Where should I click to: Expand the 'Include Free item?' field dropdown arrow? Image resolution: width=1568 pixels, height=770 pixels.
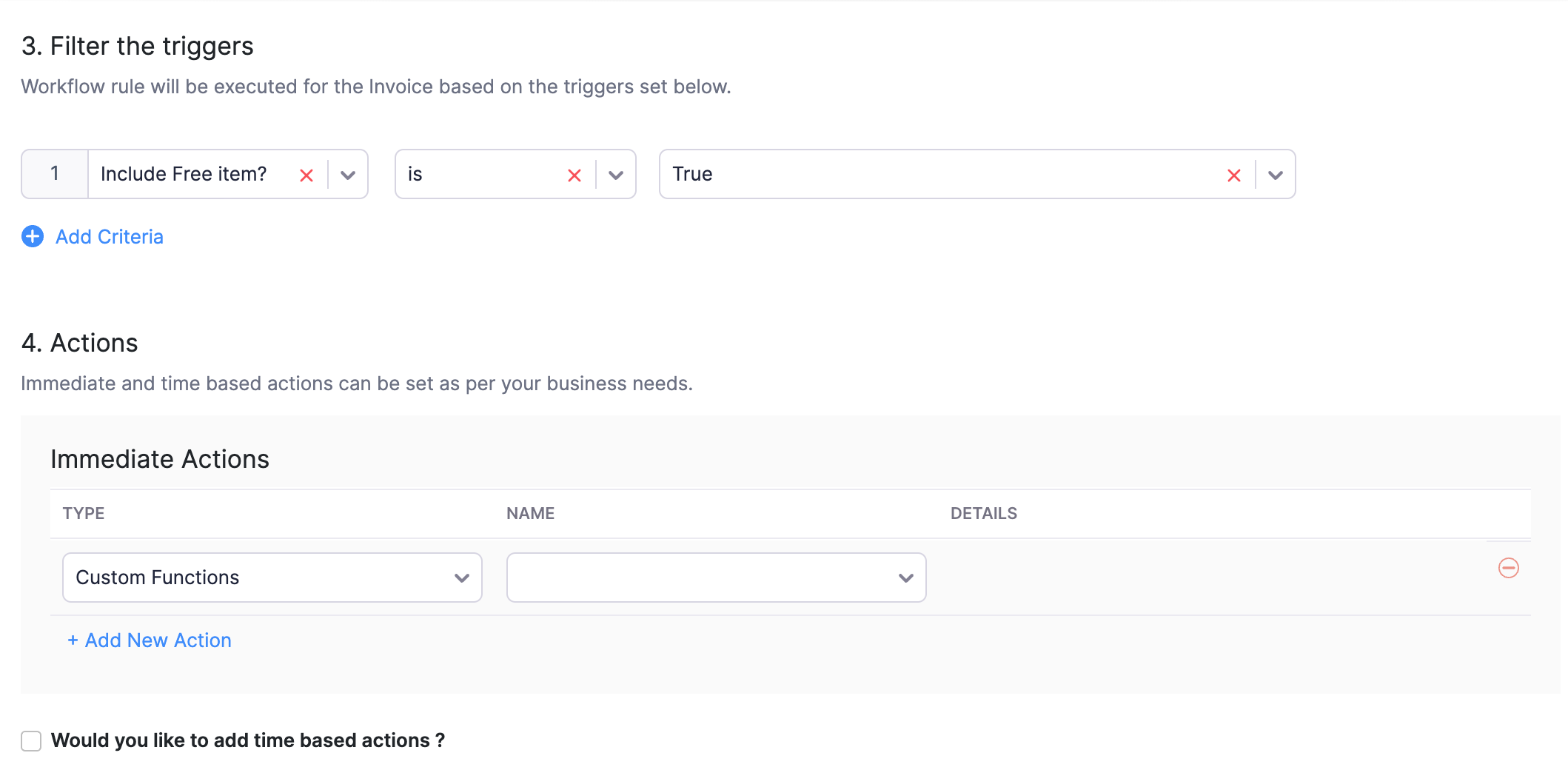tap(348, 175)
